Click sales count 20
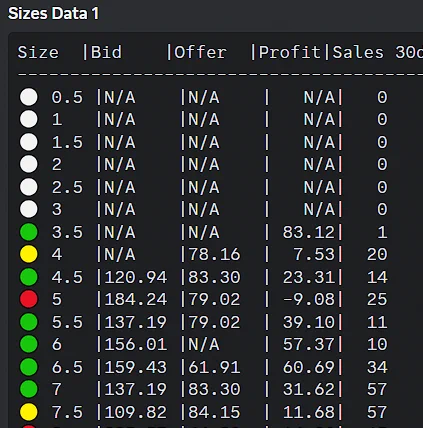 pos(377,255)
